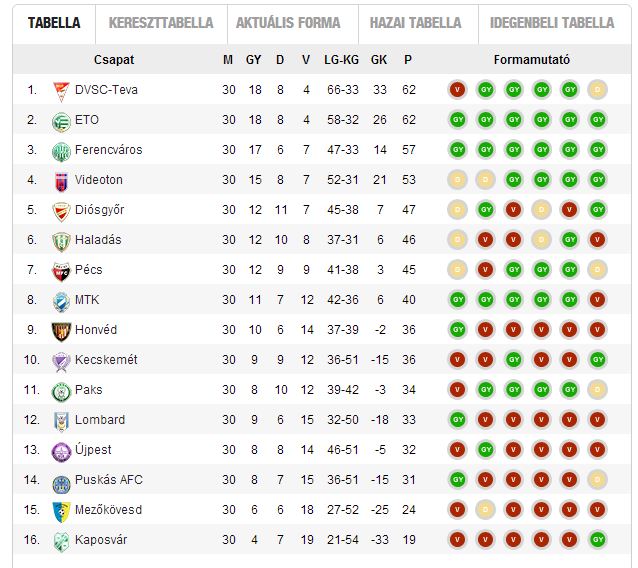Click the Pécs MFC club logo

click(61, 272)
